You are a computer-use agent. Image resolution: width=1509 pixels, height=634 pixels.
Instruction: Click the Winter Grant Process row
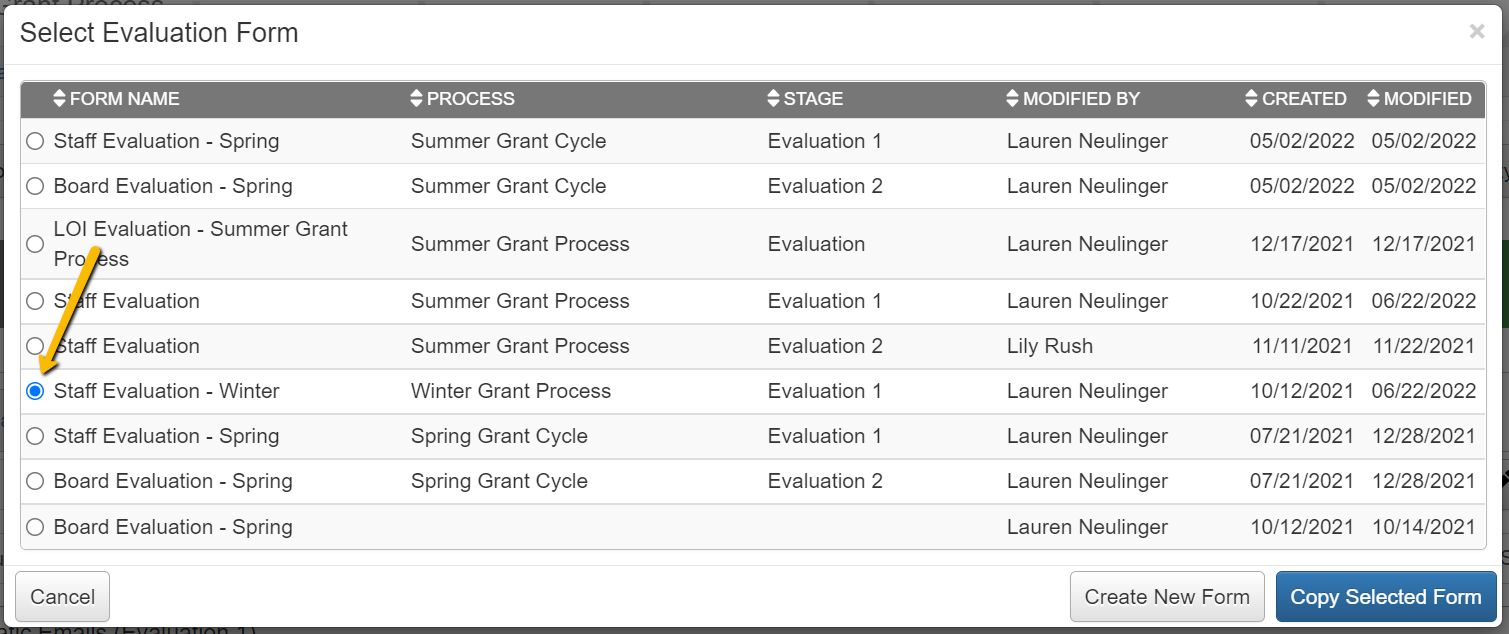pyautogui.click(x=511, y=391)
